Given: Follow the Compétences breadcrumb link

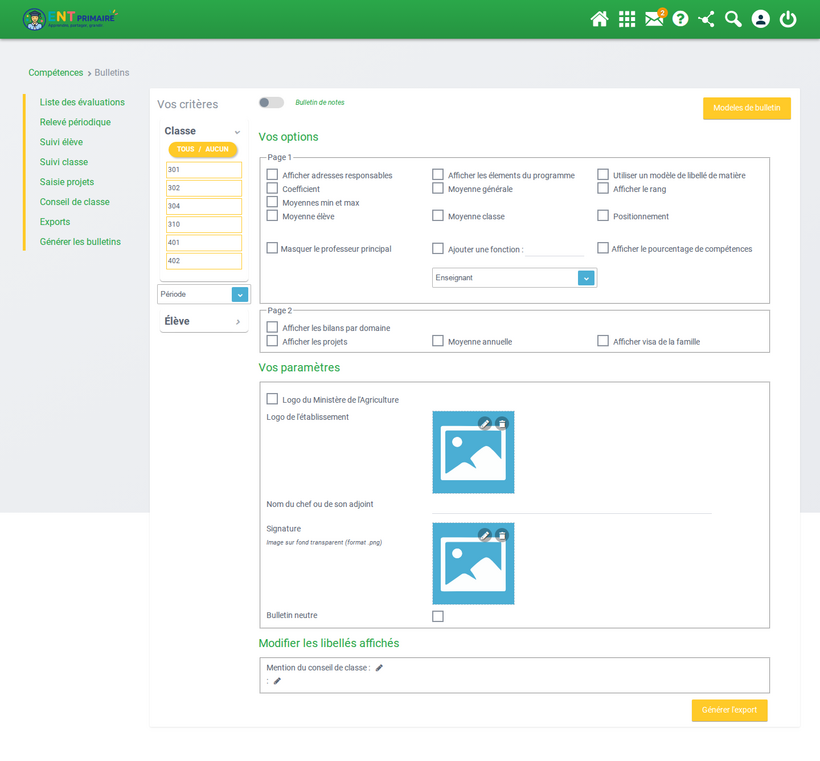Looking at the screenshot, I should [x=56, y=73].
